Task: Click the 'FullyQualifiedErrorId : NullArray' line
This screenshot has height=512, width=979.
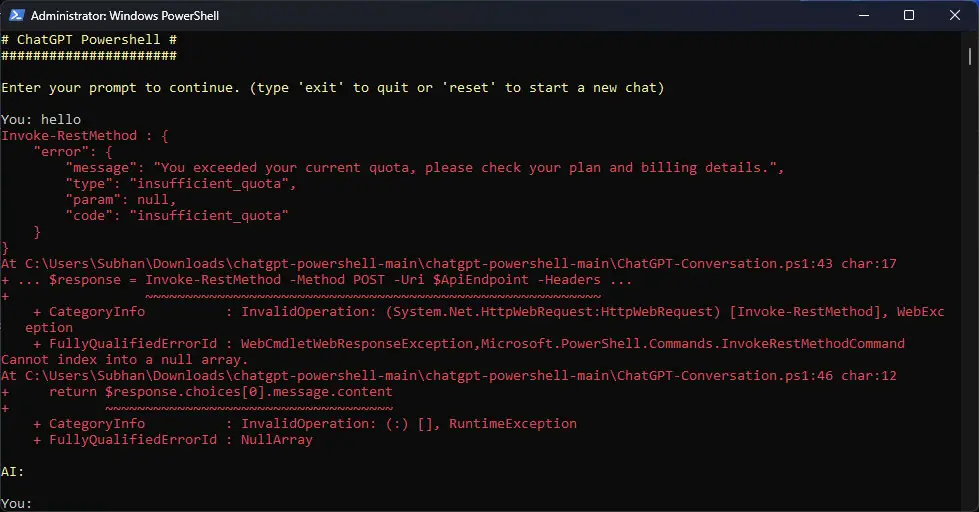Action: (x=173, y=440)
